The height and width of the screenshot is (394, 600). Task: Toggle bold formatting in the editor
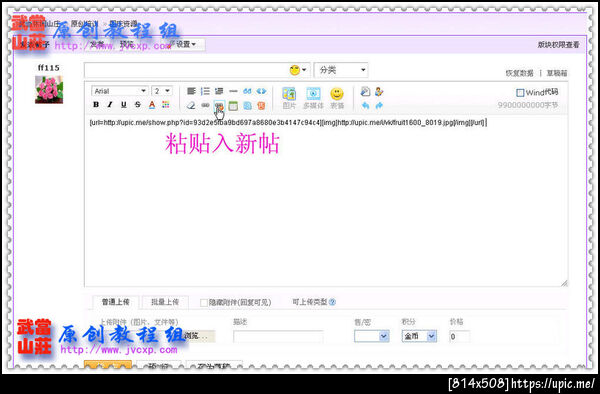pos(96,104)
